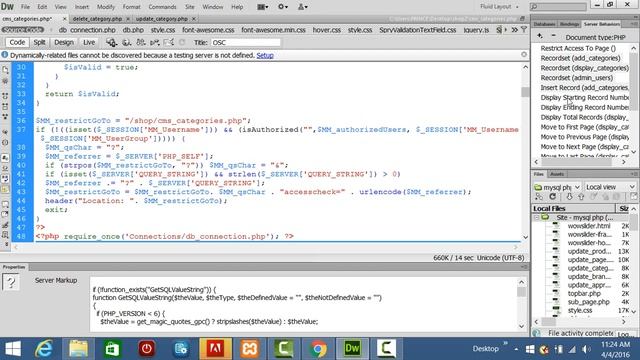The height and width of the screenshot is (360, 640).
Task: Open the mysql php site dropdown
Action: tap(557, 187)
